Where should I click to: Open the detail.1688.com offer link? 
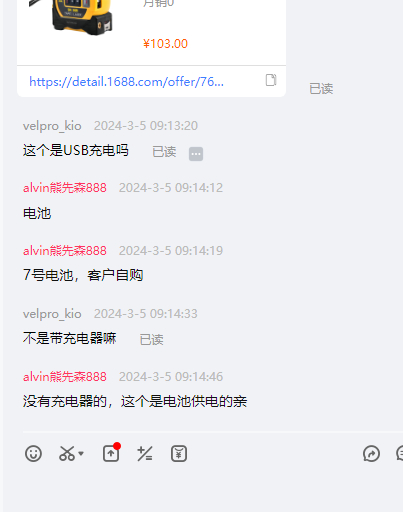126,82
